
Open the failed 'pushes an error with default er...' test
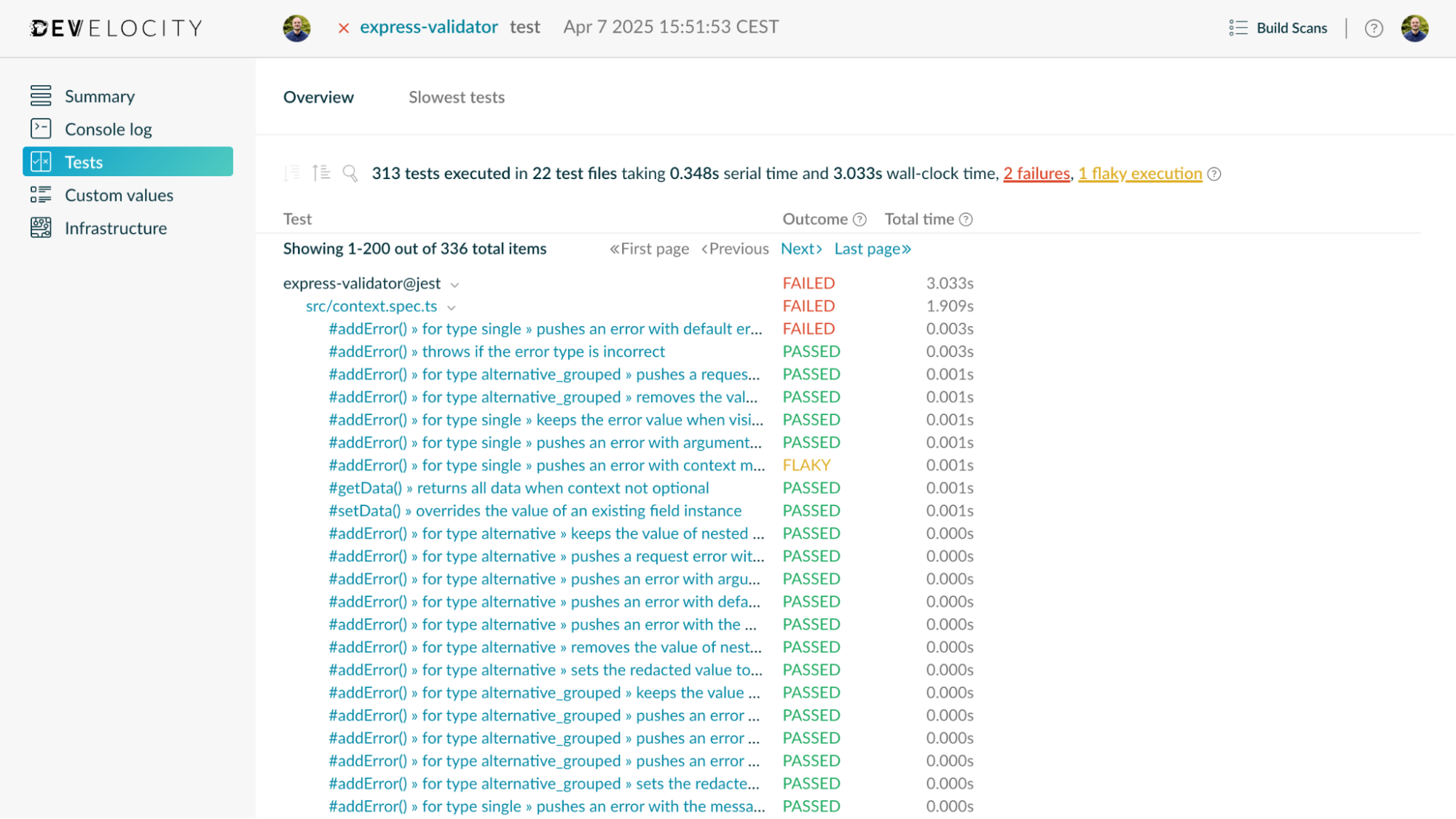(546, 328)
